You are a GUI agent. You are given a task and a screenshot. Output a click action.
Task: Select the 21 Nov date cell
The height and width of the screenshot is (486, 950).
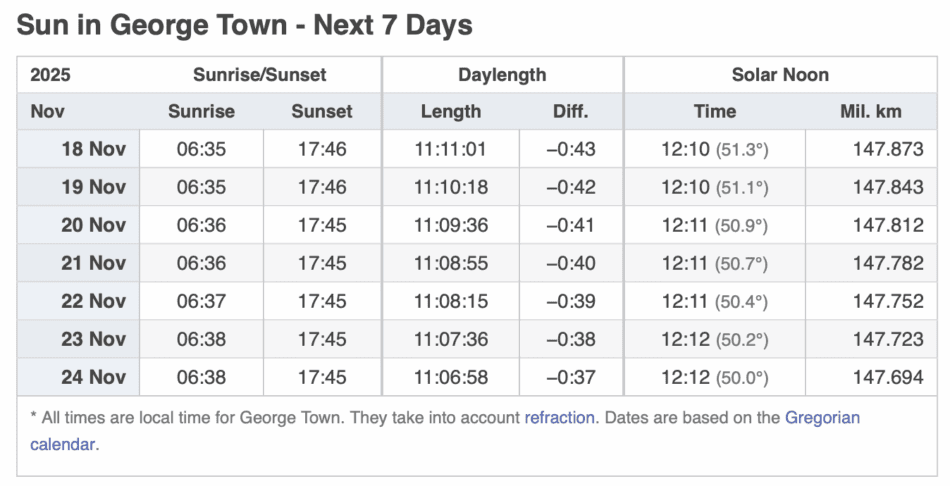(x=93, y=264)
